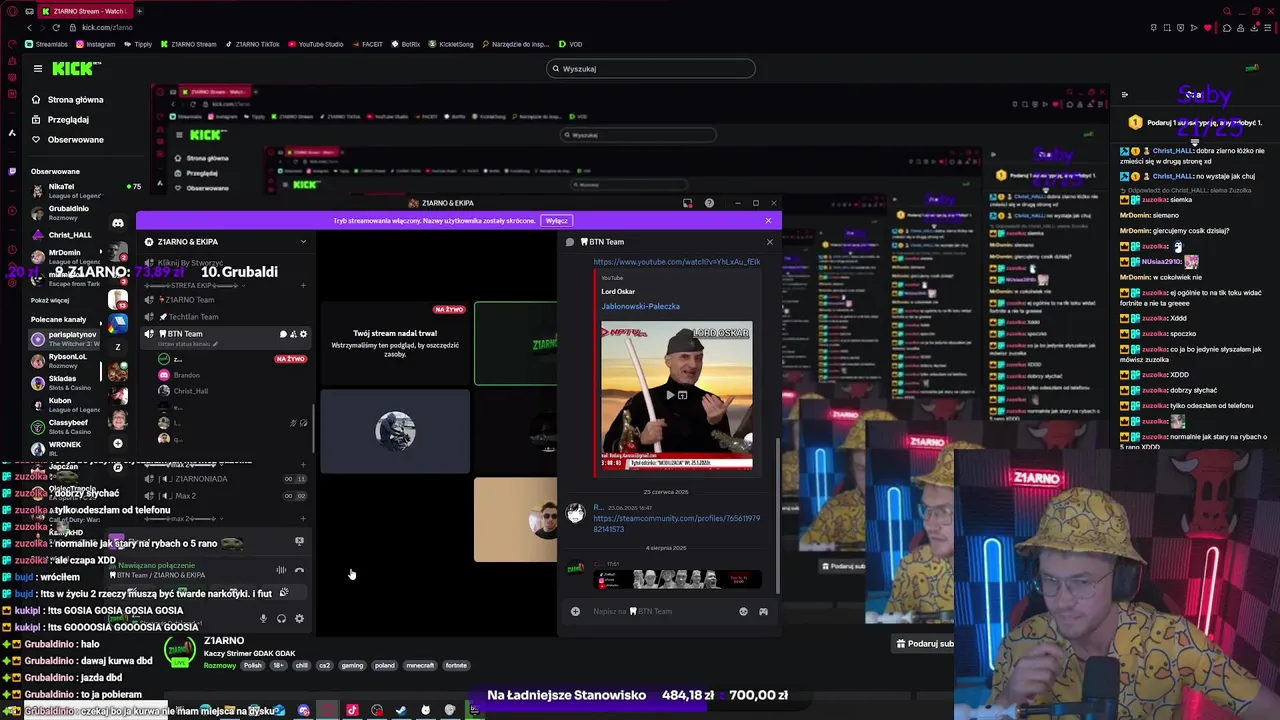Open the Instagram bookmark
This screenshot has width=1280, height=720.
pyautogui.click(x=95, y=44)
